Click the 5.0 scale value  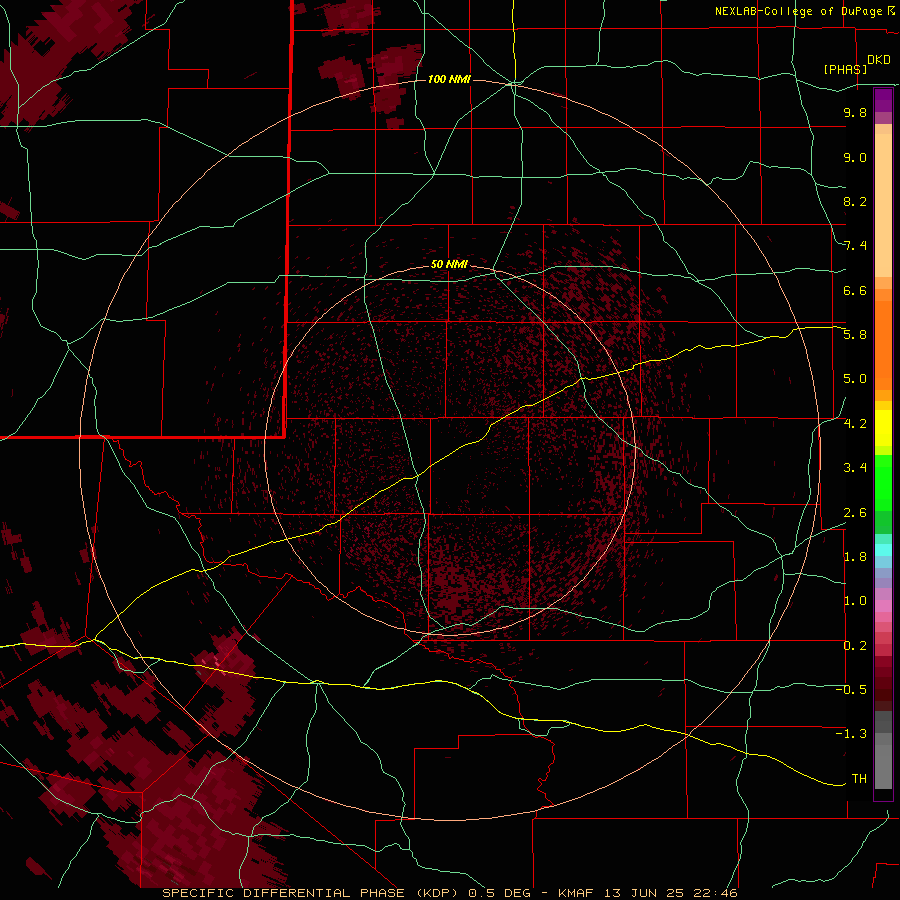(855, 379)
